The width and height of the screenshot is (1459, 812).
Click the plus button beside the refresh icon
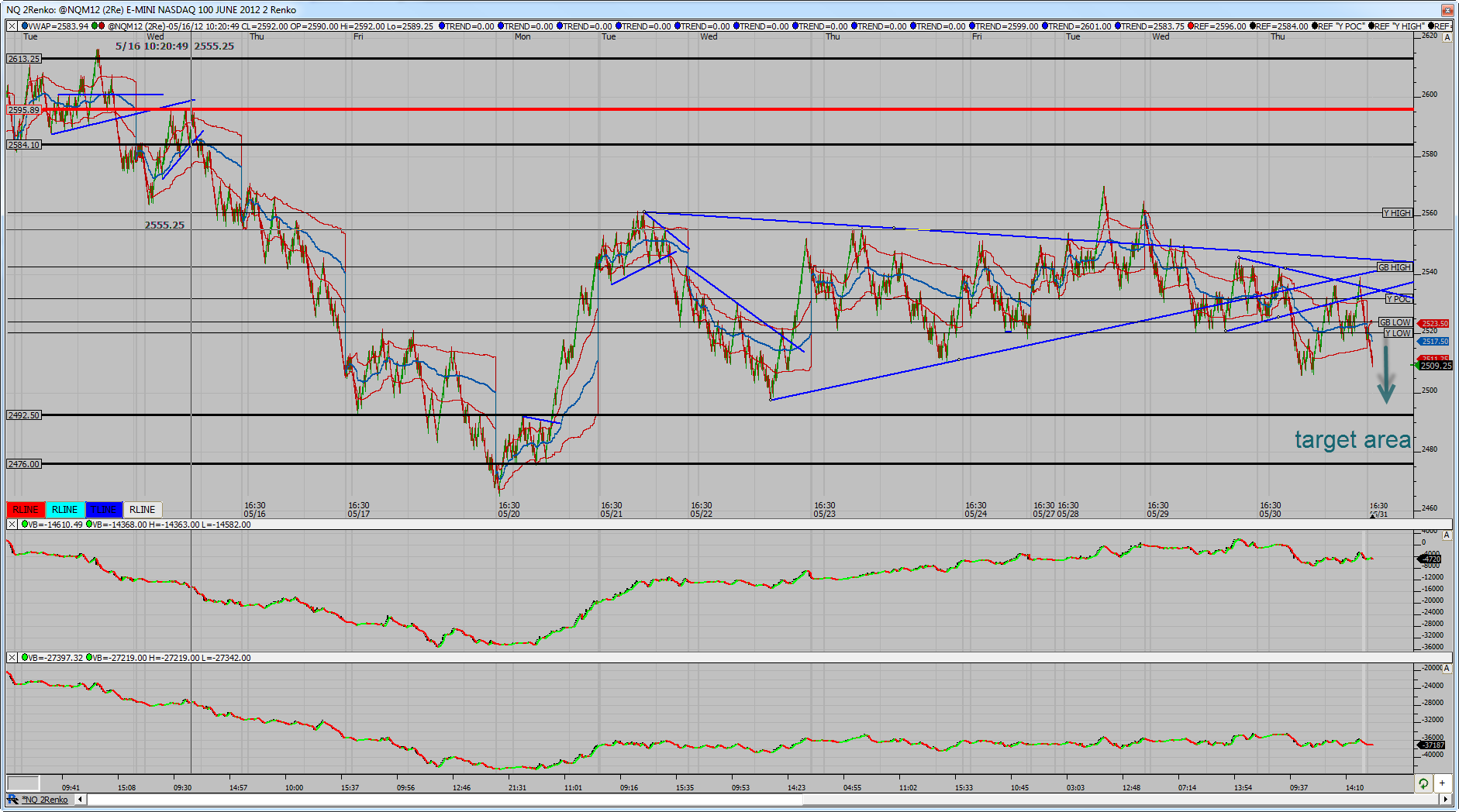tap(1442, 783)
